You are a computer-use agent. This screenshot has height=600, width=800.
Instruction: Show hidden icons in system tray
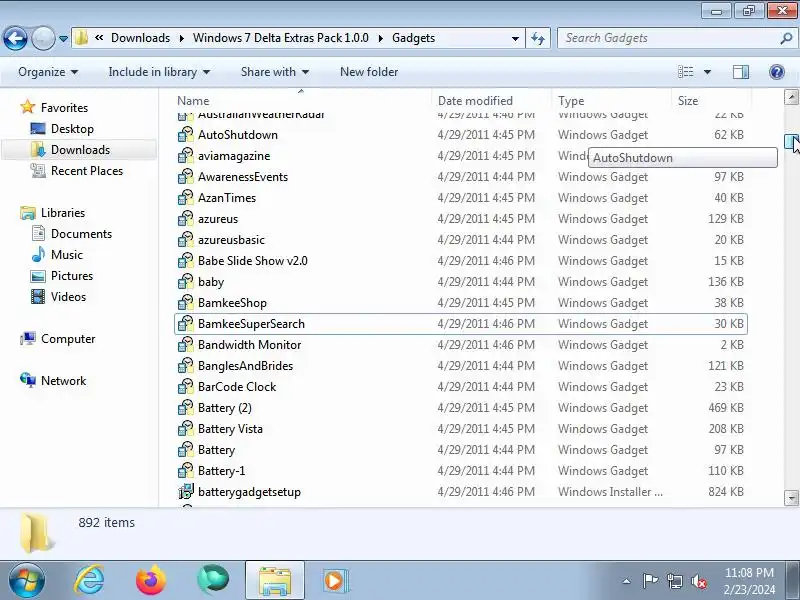[627, 581]
